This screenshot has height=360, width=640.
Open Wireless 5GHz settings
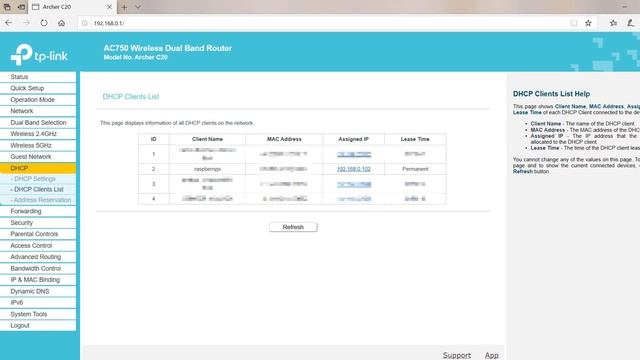[38, 145]
